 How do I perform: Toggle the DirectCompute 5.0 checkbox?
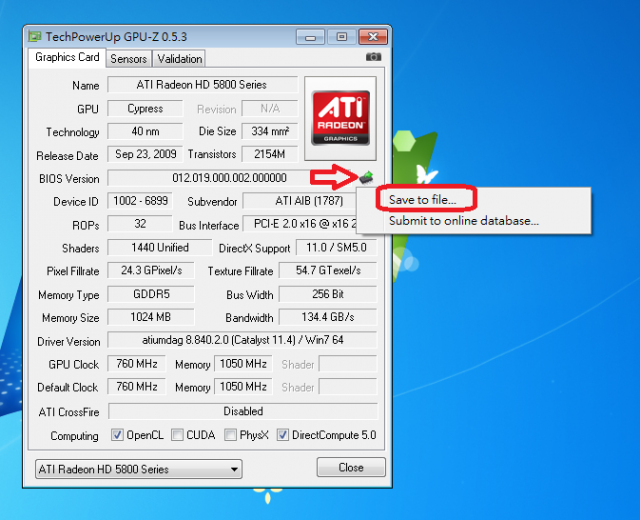[x=283, y=435]
